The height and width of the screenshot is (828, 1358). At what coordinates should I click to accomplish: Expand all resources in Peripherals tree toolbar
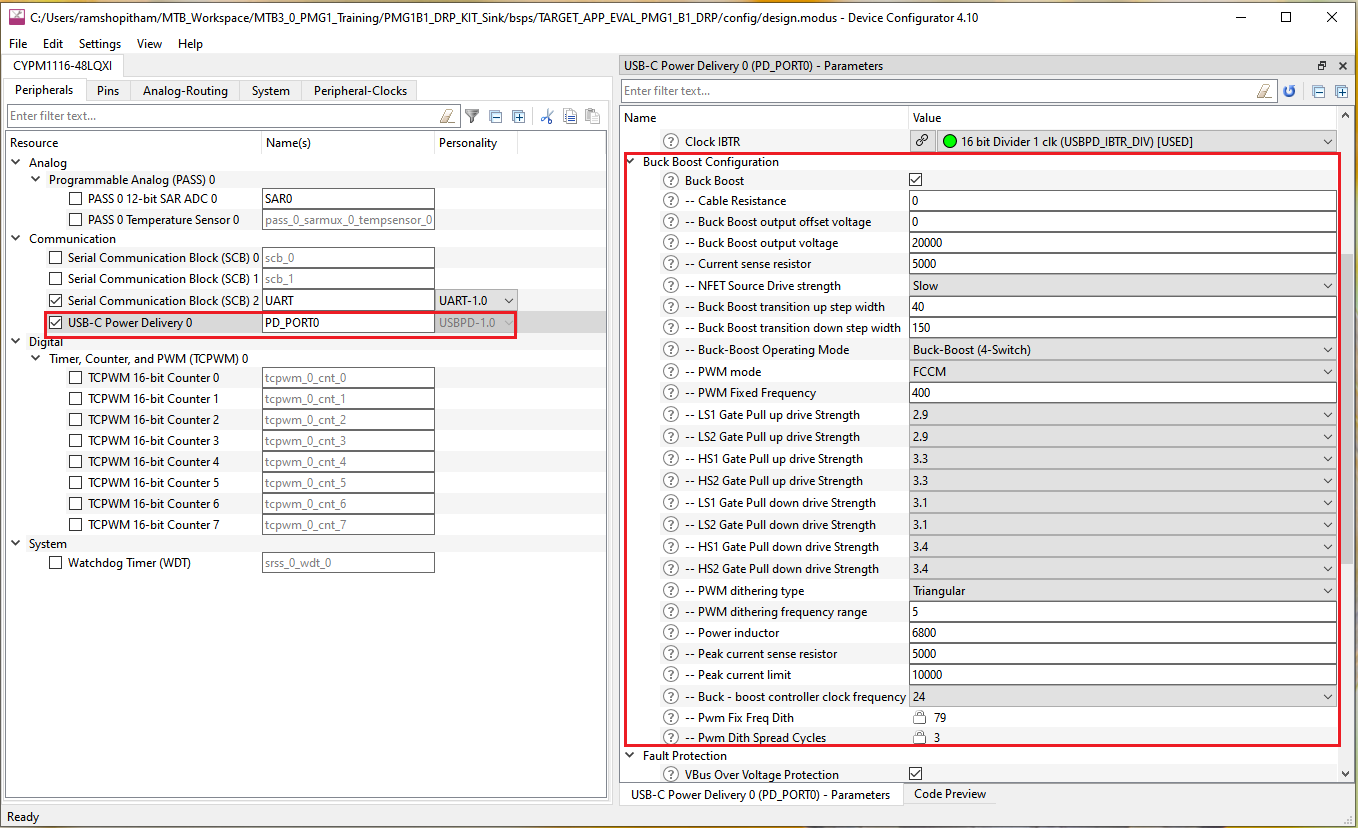[518, 116]
